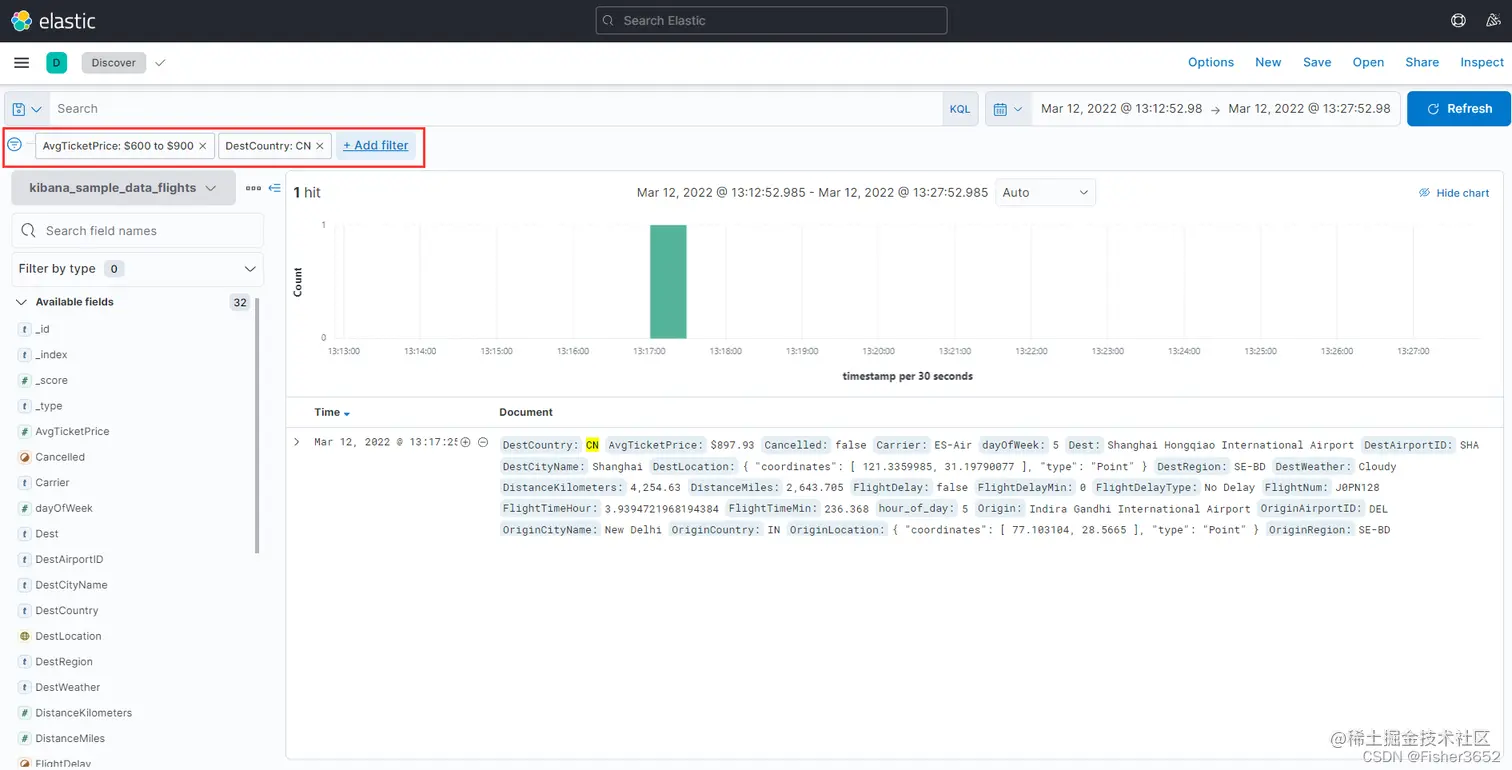Click the Refresh button
The width and height of the screenshot is (1512, 770).
(x=1459, y=109)
